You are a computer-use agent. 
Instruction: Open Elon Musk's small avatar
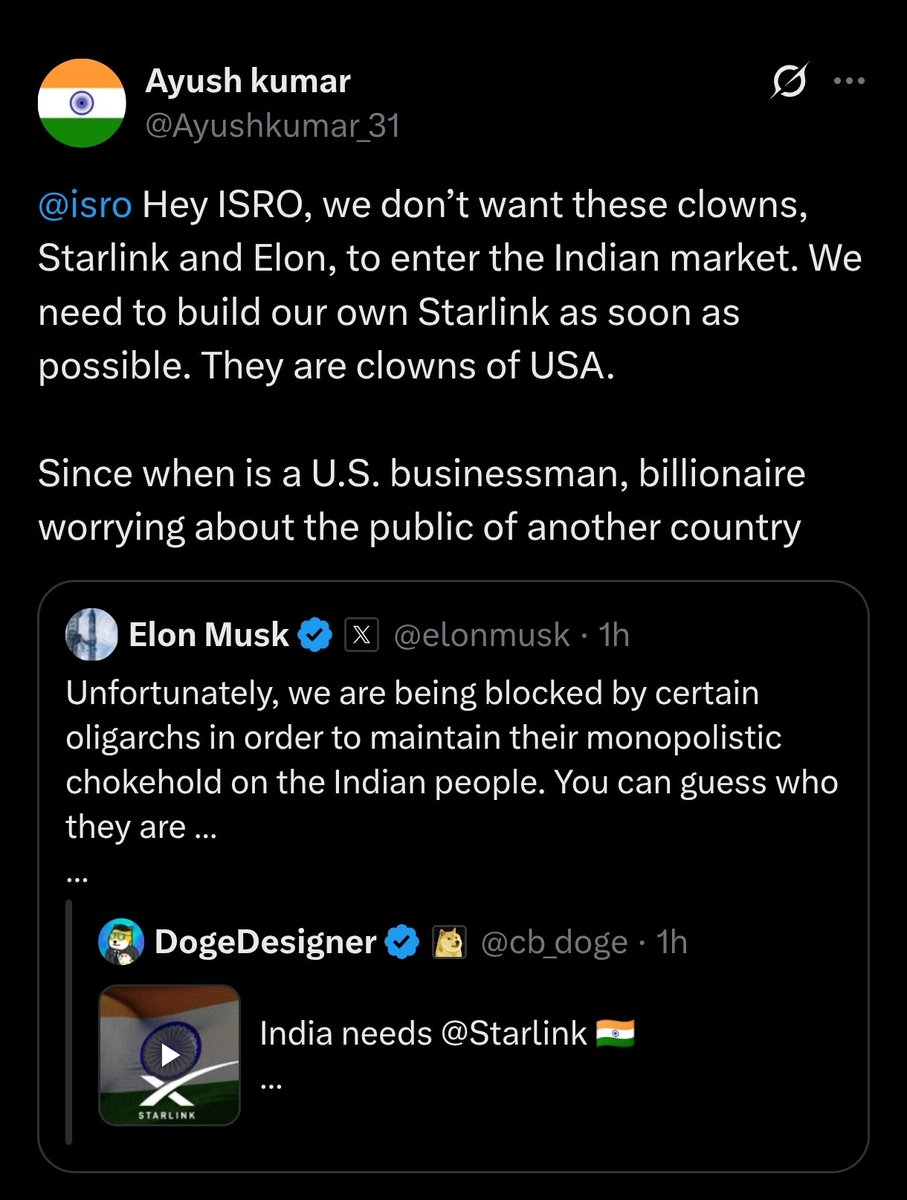pyautogui.click(x=89, y=634)
